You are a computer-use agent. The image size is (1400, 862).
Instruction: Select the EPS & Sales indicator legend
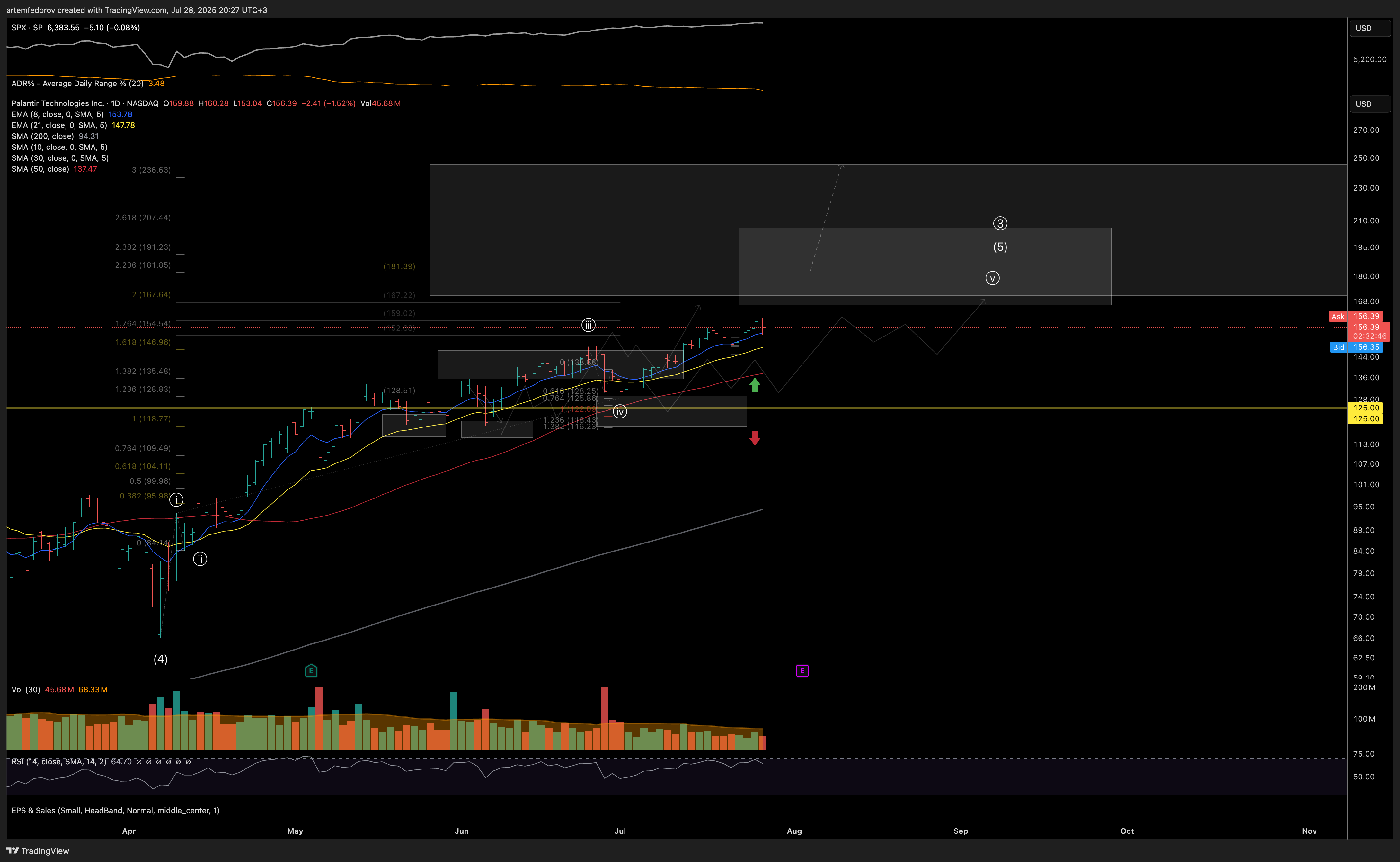click(x=115, y=810)
